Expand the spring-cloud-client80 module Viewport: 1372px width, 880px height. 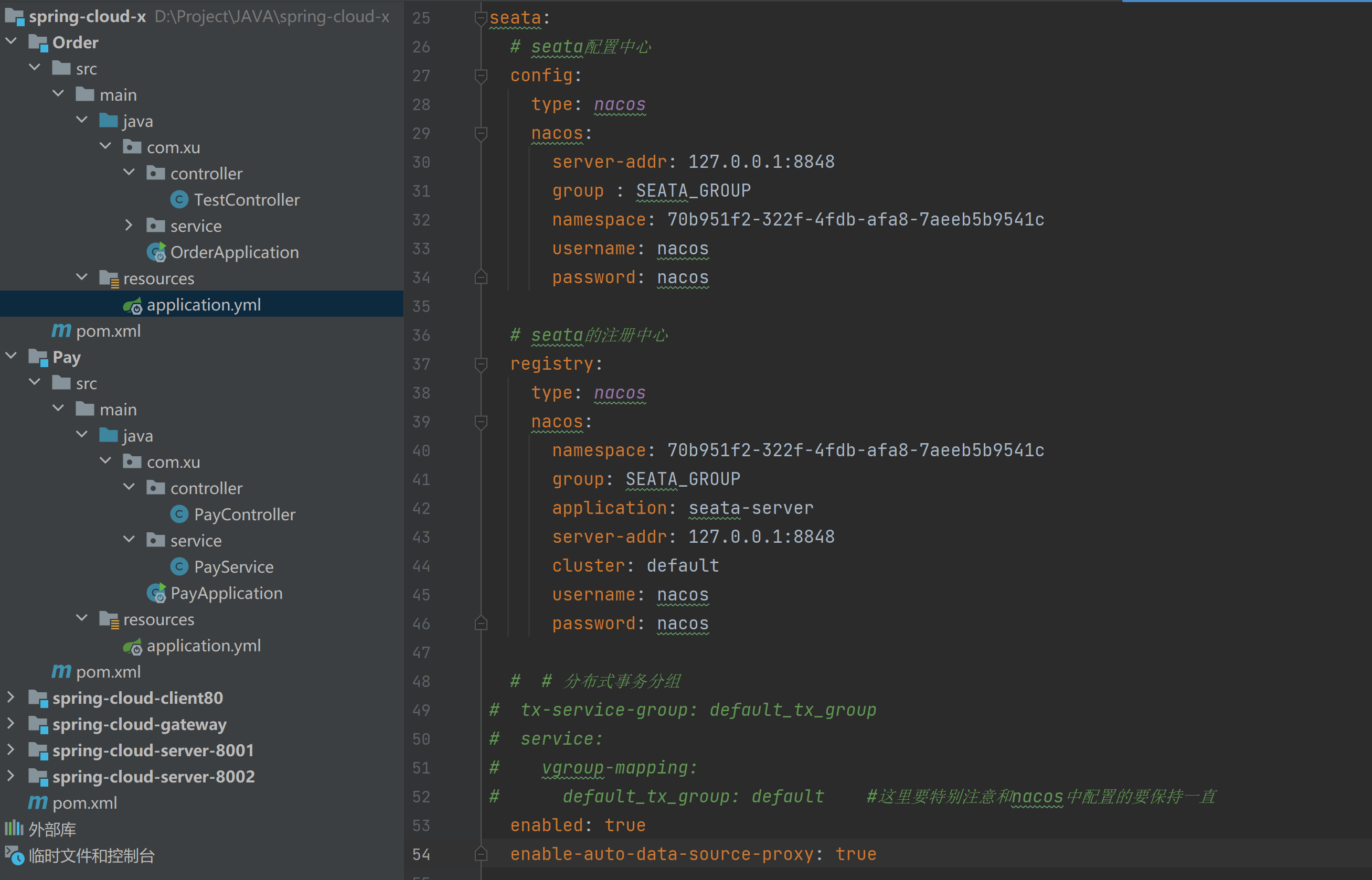[11, 697]
